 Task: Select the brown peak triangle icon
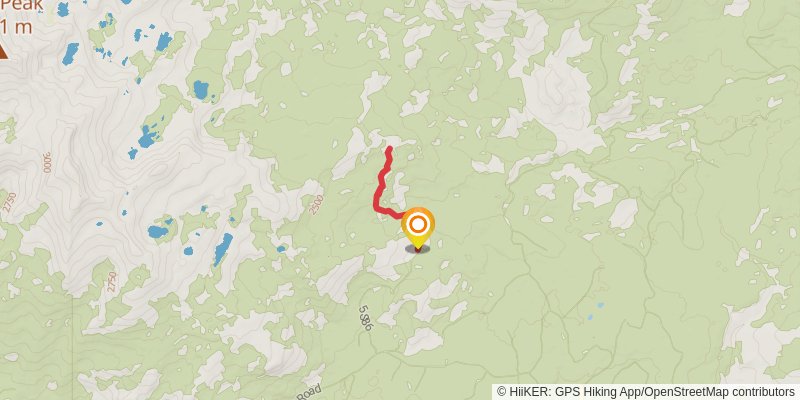[x=3, y=52]
